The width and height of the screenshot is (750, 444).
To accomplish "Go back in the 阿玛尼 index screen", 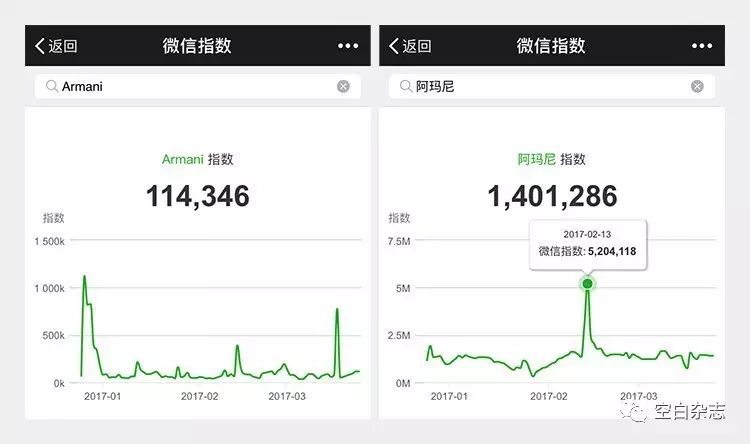I will pyautogui.click(x=410, y=46).
